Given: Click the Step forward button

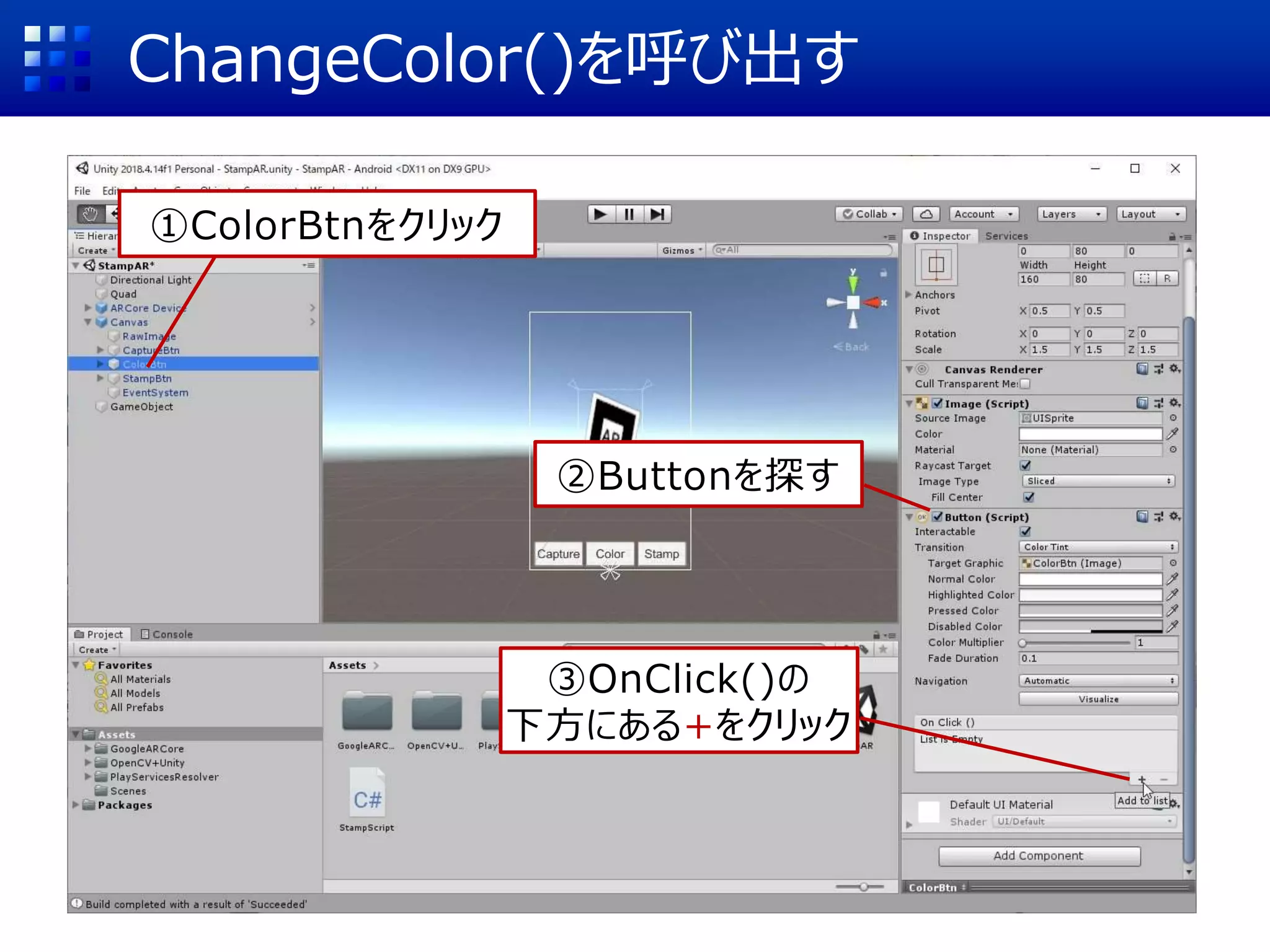Looking at the screenshot, I should [657, 214].
